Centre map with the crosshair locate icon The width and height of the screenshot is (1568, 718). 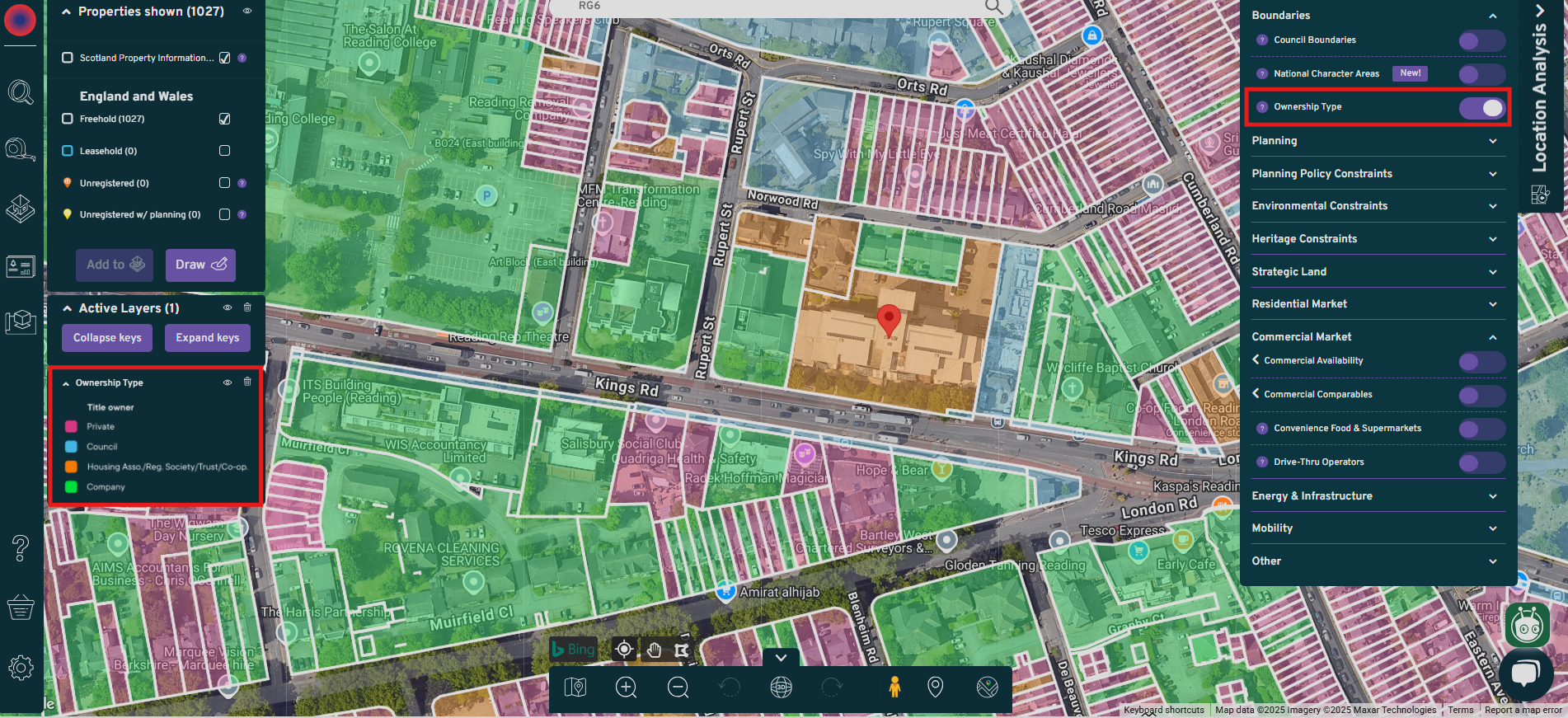[x=624, y=650]
